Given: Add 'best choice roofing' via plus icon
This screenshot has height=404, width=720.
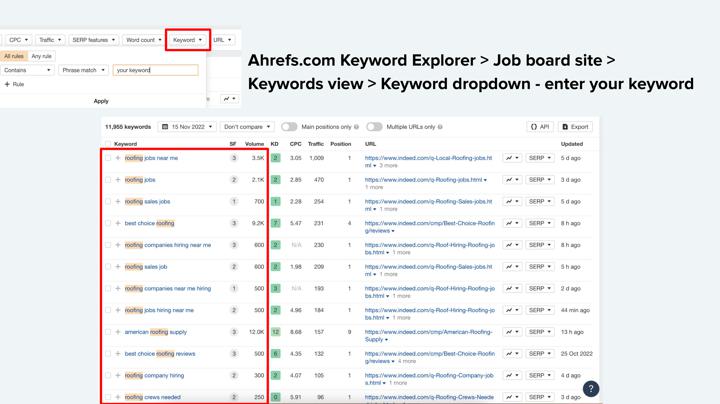Looking at the screenshot, I should tap(118, 223).
